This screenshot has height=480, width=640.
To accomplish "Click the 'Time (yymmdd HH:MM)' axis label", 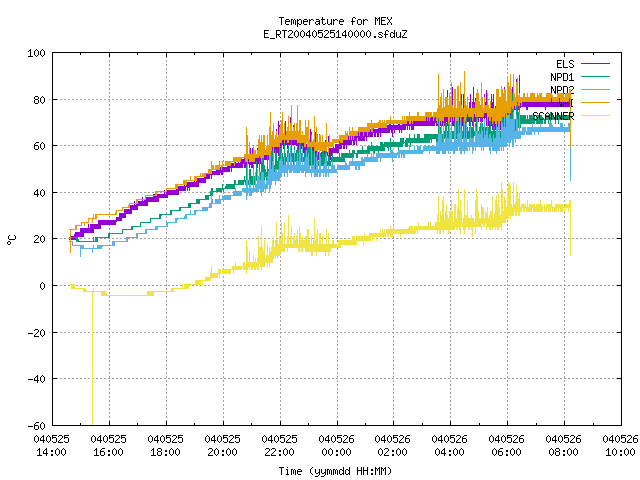I will [x=335, y=471].
